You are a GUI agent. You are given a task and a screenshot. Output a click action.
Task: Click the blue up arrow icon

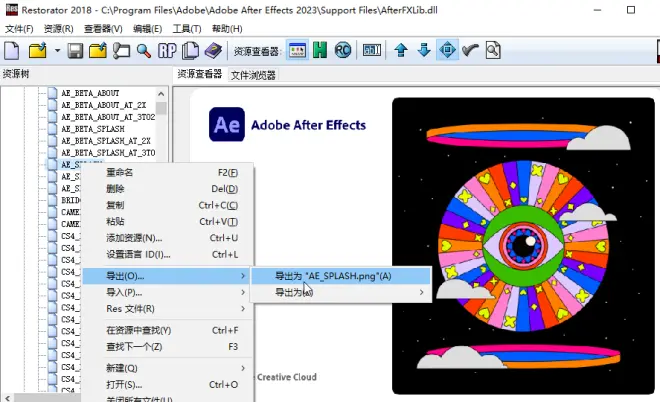coord(401,51)
